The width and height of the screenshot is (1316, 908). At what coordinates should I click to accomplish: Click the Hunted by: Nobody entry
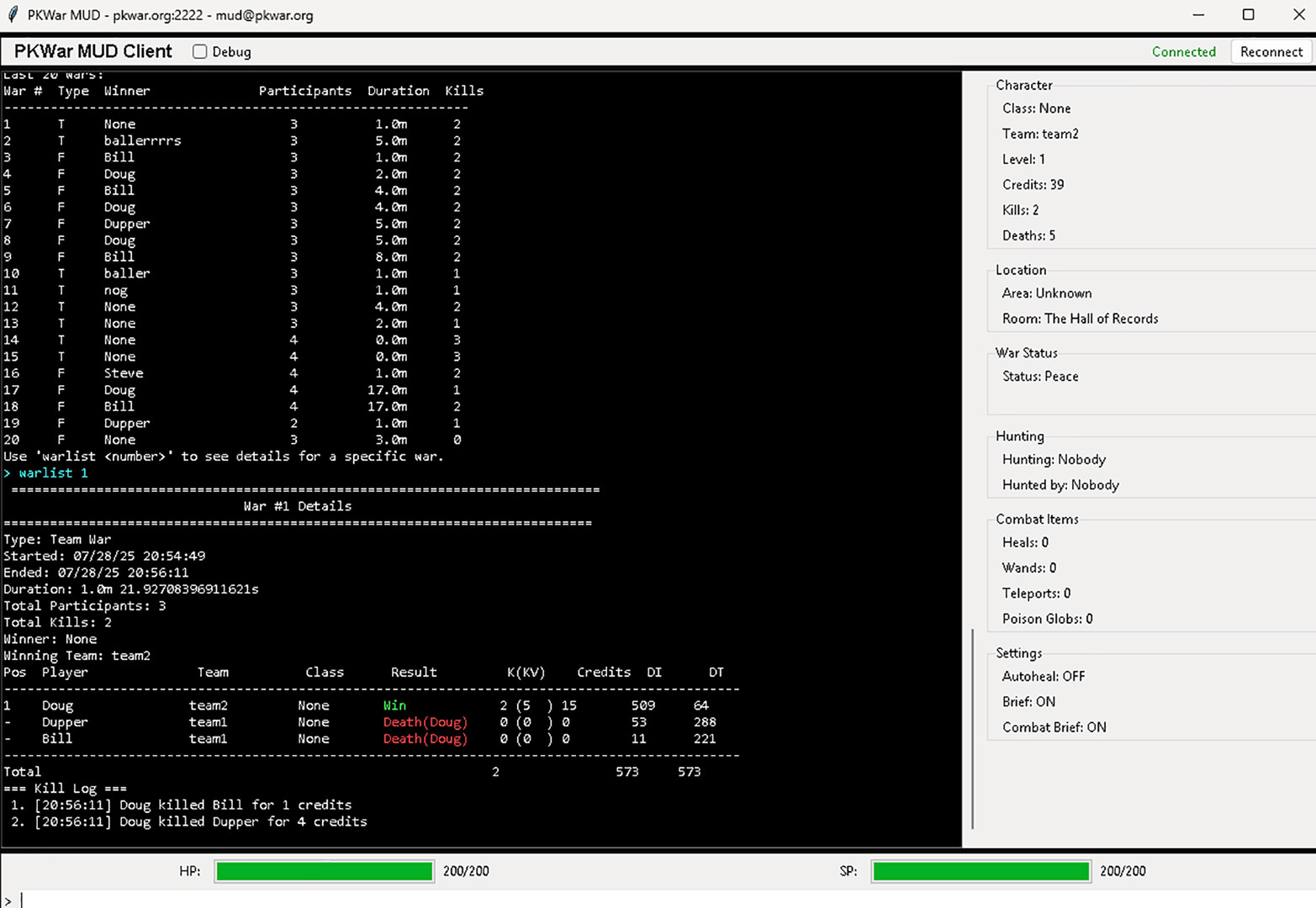point(1060,485)
